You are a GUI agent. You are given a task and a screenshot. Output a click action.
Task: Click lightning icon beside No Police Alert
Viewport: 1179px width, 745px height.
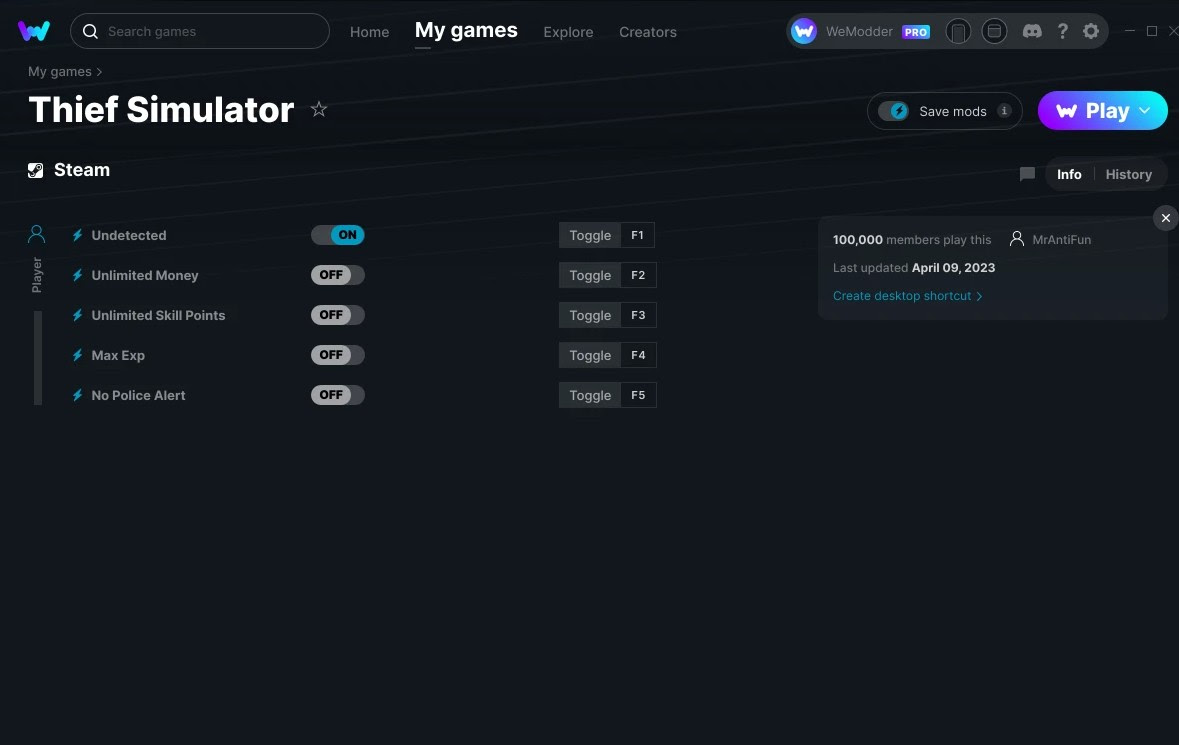77,394
